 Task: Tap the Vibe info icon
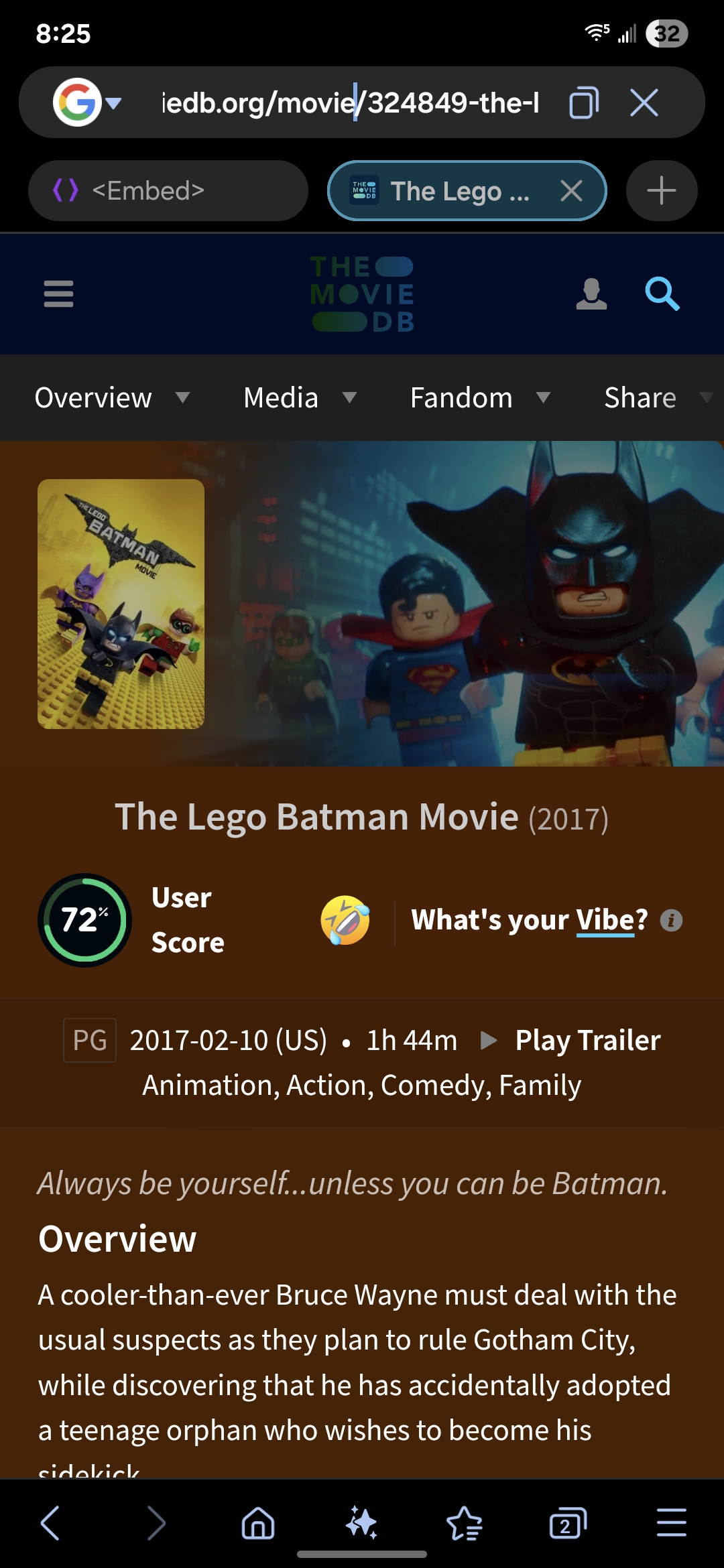pos(671,921)
